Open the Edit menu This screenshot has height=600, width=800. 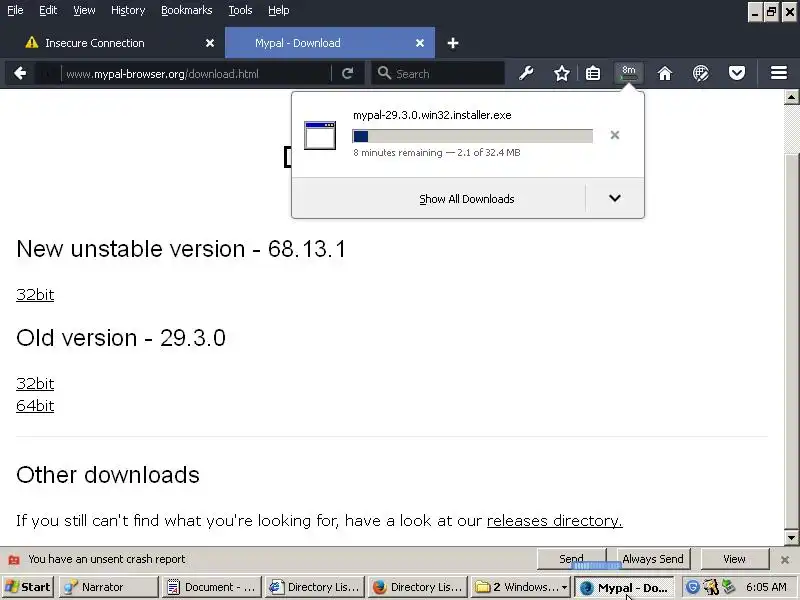coord(48,10)
